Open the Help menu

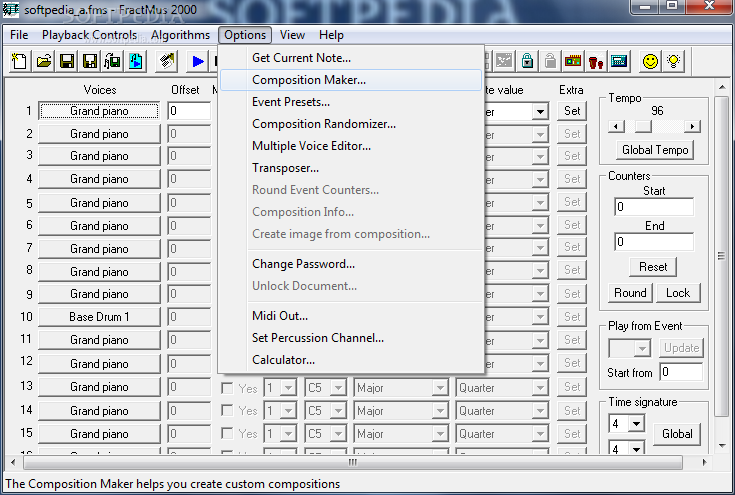click(331, 35)
